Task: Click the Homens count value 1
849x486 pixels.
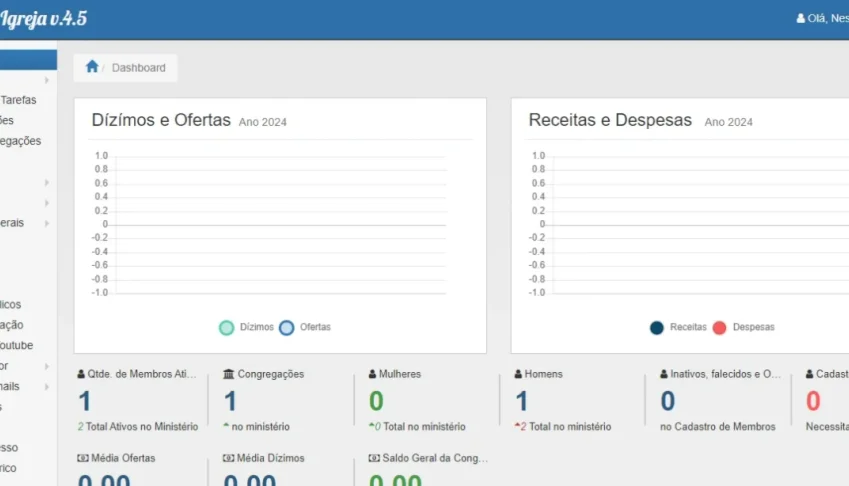Action: (x=521, y=402)
